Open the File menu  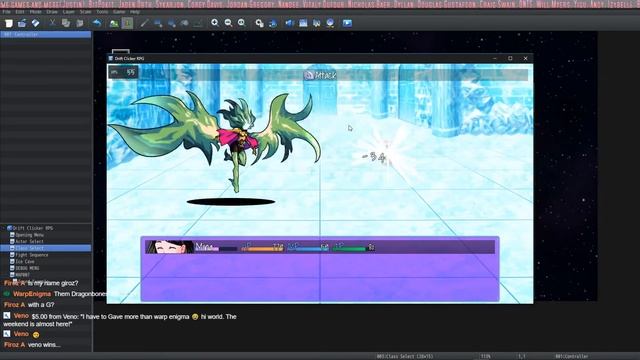pos(7,12)
